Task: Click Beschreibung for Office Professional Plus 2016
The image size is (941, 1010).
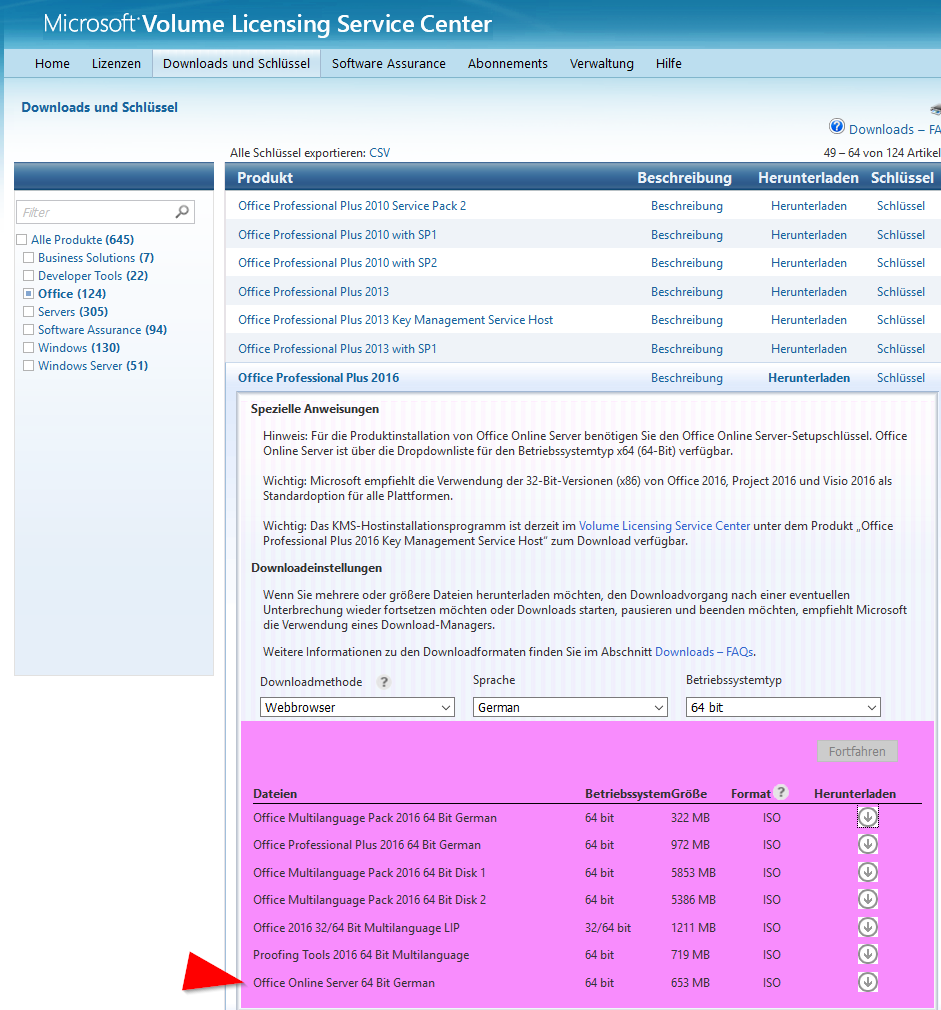Action: point(687,378)
